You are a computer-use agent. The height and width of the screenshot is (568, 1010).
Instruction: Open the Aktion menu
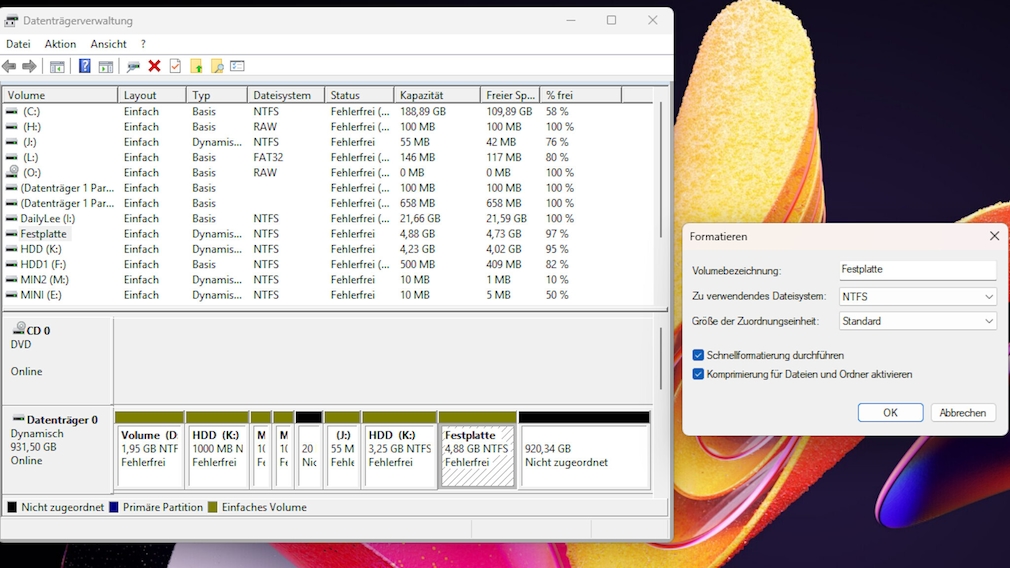pyautogui.click(x=60, y=44)
